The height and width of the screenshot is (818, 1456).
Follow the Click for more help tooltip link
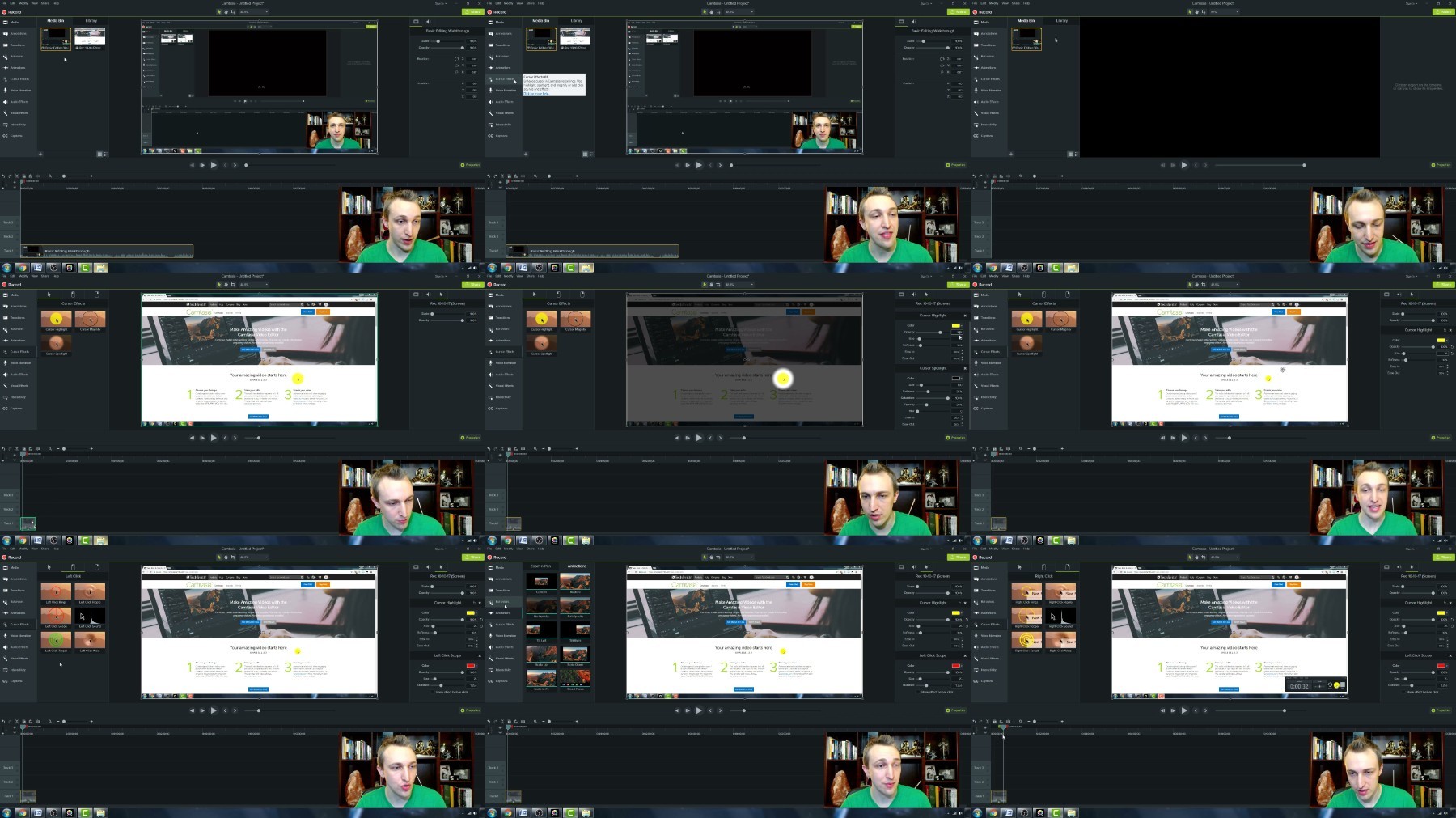[x=536, y=94]
